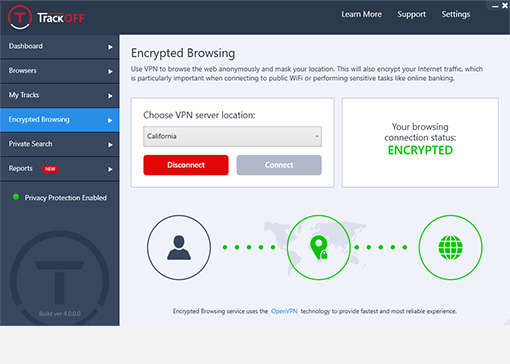This screenshot has width=510, height=364.
Task: Go to My Tracks
Action: (x=60, y=95)
